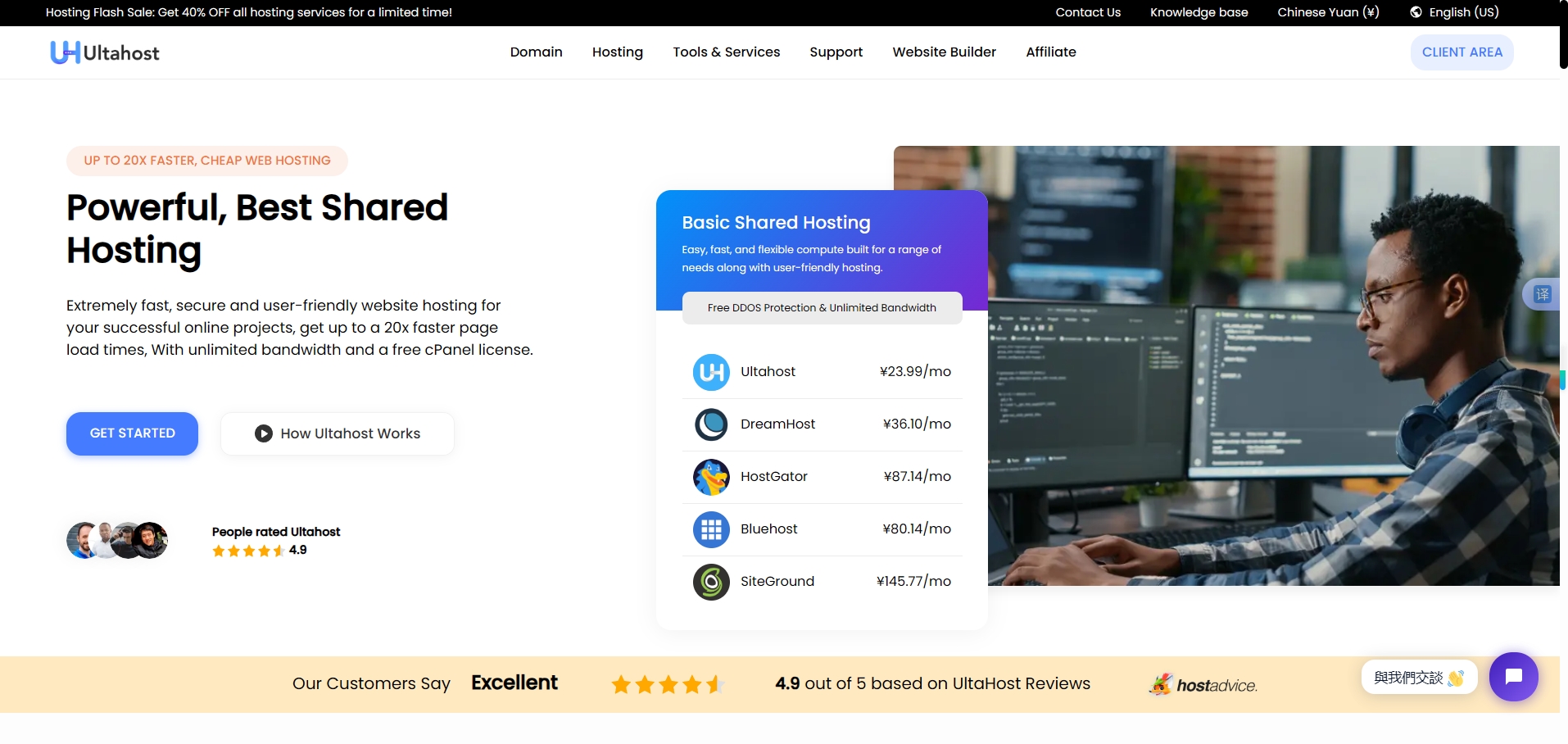Image resolution: width=1568 pixels, height=744 pixels.
Task: Open the Affiliate page
Action: click(1050, 52)
